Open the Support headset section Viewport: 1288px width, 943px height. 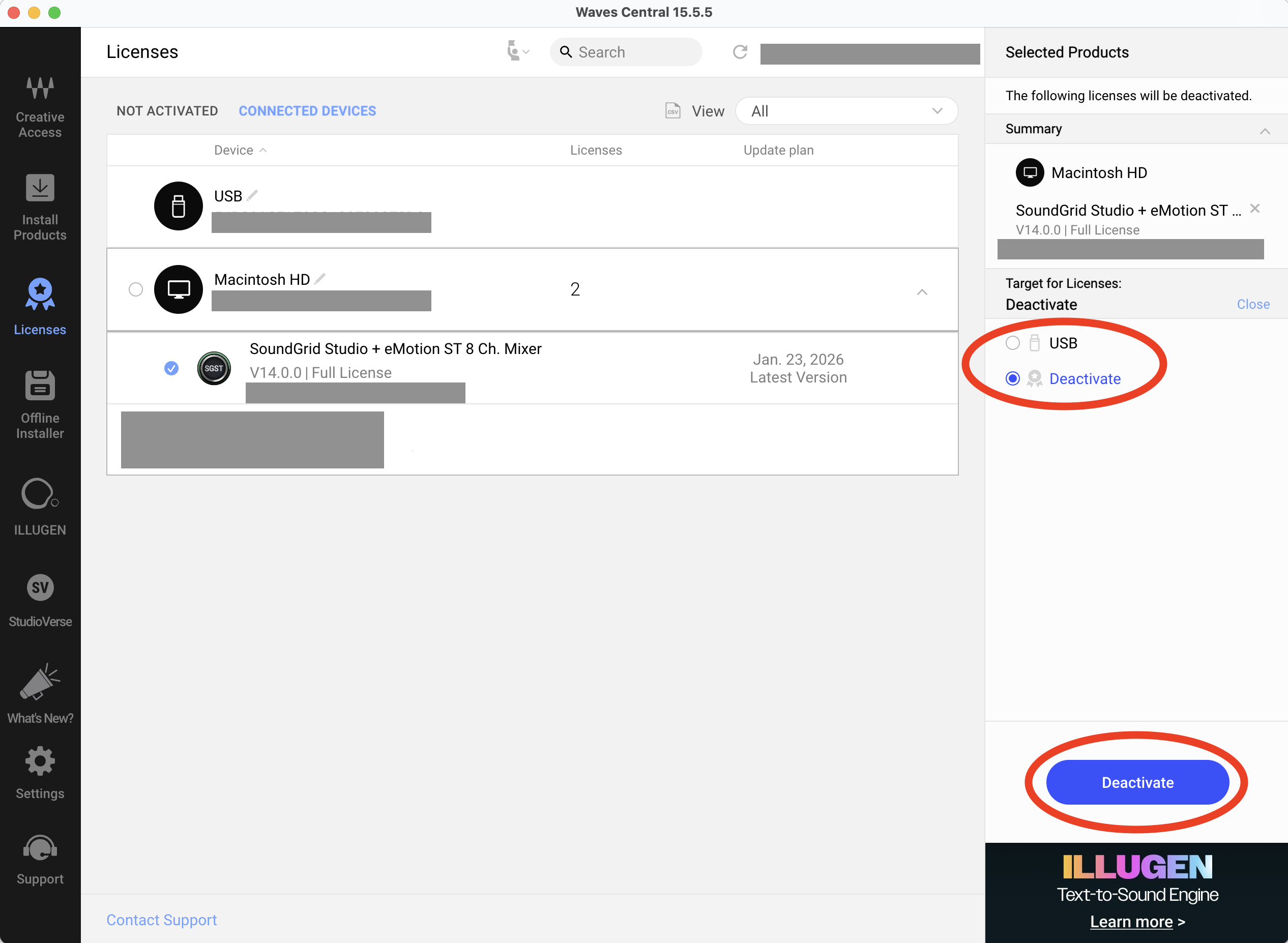tap(40, 860)
